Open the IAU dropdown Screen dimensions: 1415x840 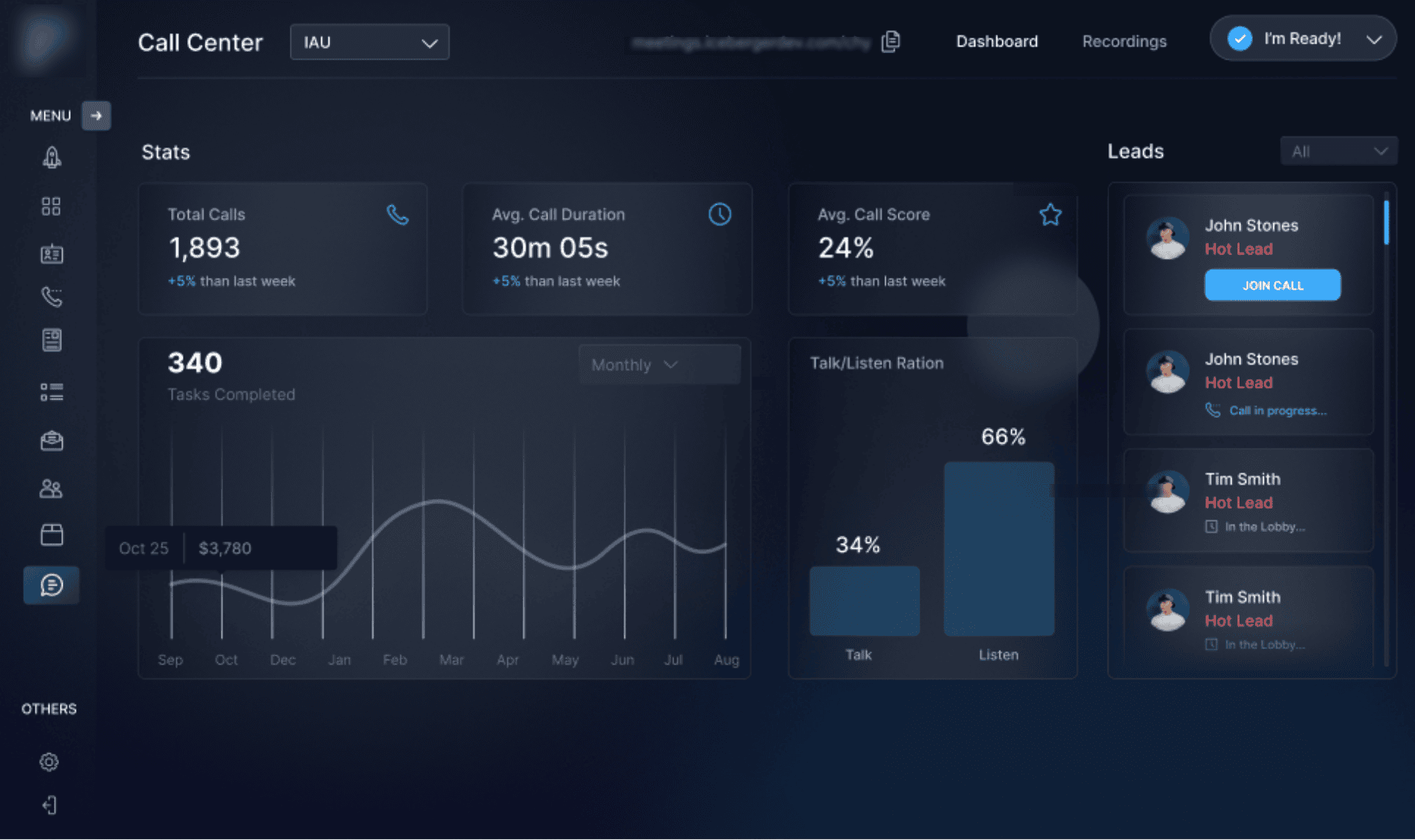point(369,42)
